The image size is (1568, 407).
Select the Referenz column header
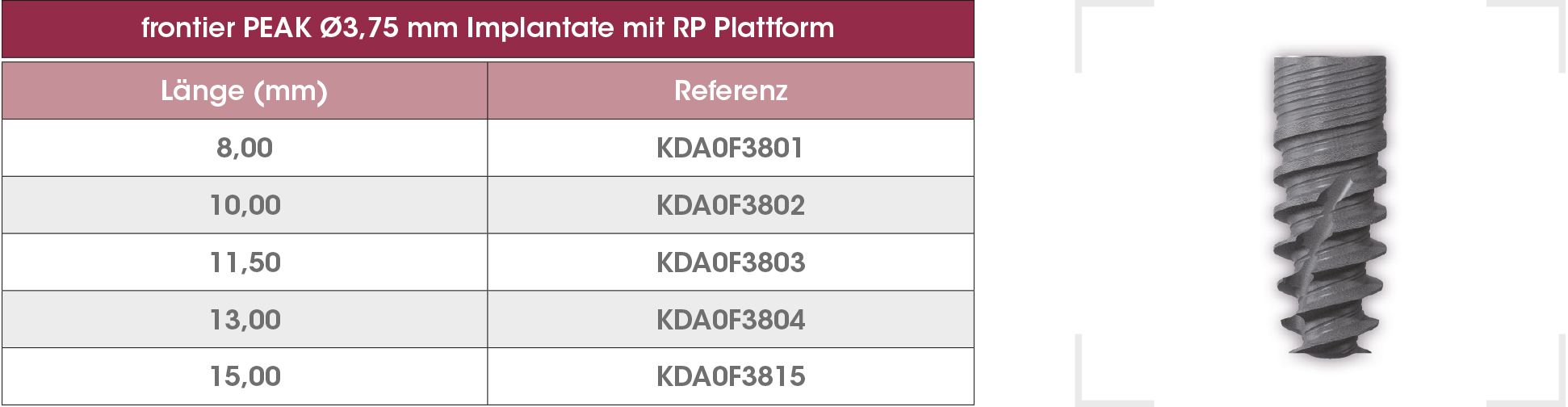coord(731,90)
